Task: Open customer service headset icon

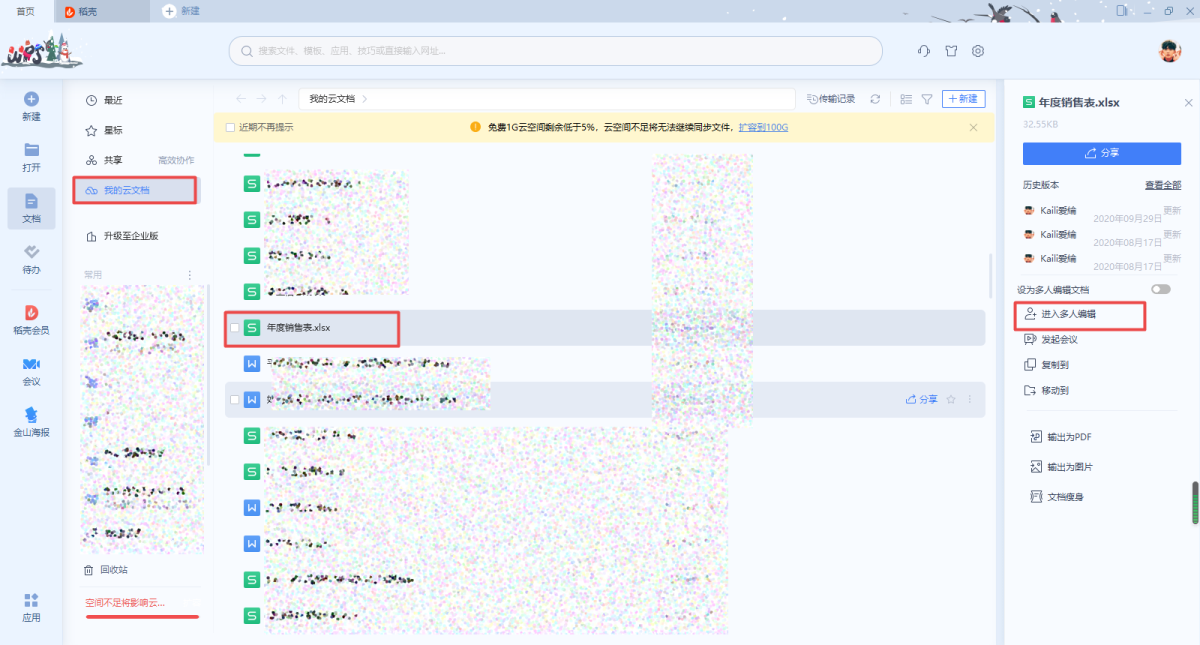Action: pyautogui.click(x=924, y=51)
